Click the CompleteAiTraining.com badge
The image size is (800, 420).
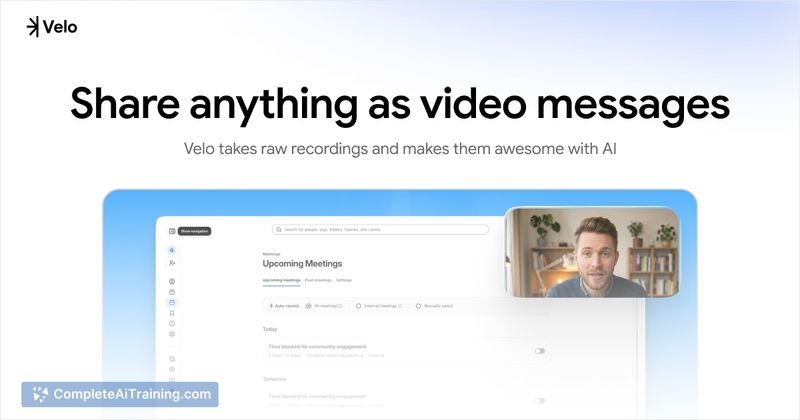click(x=120, y=394)
